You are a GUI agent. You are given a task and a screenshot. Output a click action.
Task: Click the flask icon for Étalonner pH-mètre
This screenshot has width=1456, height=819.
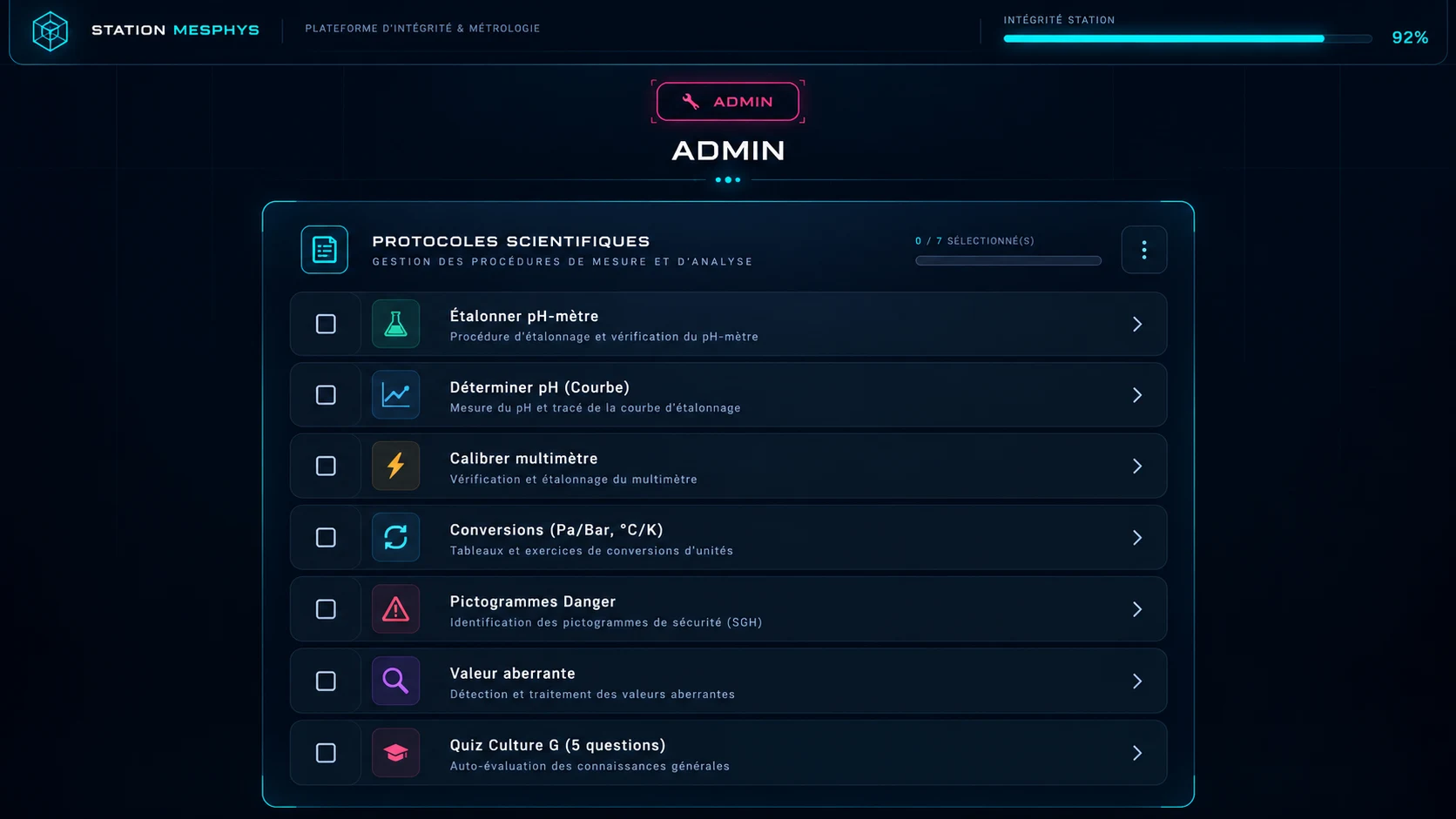[395, 324]
